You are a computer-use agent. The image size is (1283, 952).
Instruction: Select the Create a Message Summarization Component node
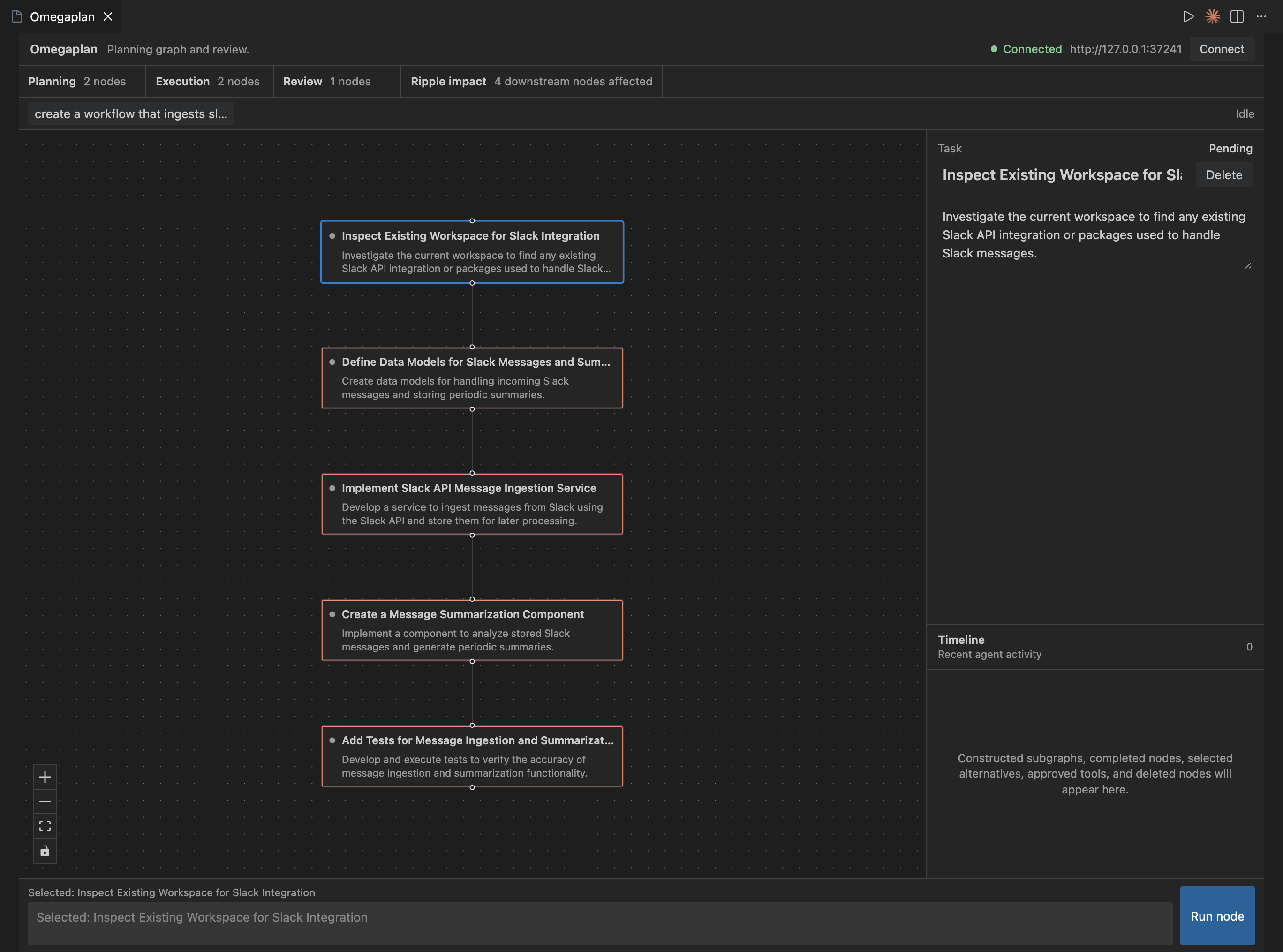(471, 630)
